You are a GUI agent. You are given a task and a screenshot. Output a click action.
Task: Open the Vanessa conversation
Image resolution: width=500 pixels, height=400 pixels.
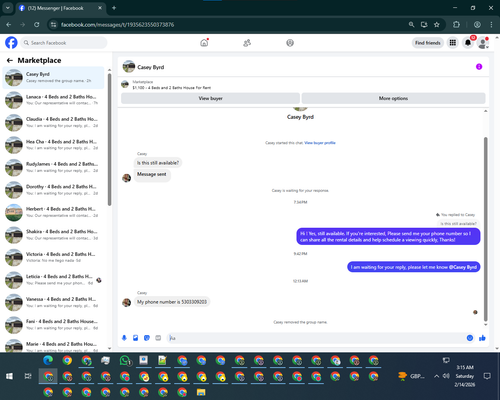coord(53,302)
